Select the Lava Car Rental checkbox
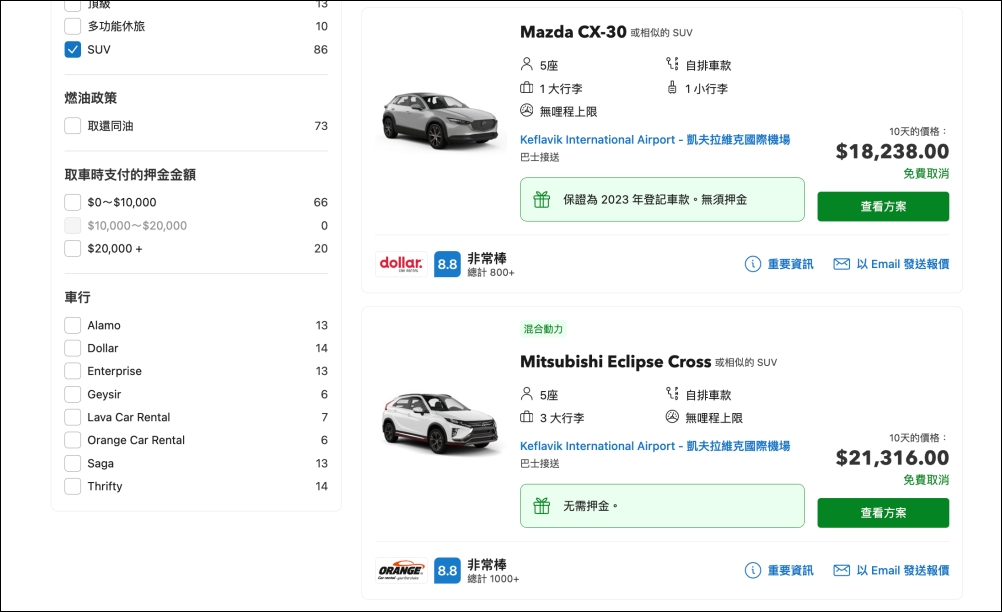The image size is (1002, 612). 73,417
